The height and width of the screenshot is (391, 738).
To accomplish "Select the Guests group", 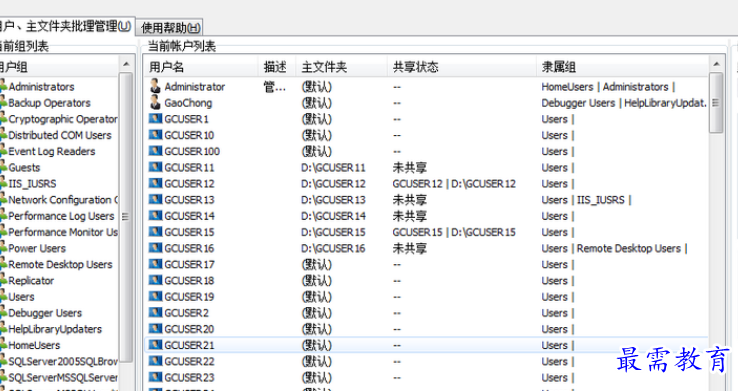I will coord(24,168).
